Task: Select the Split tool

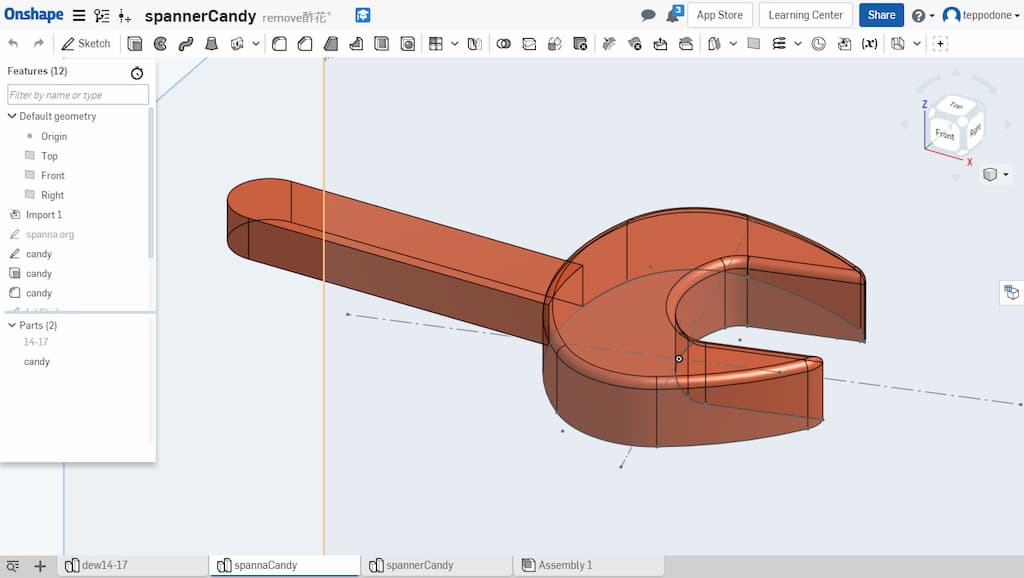Action: [529, 44]
